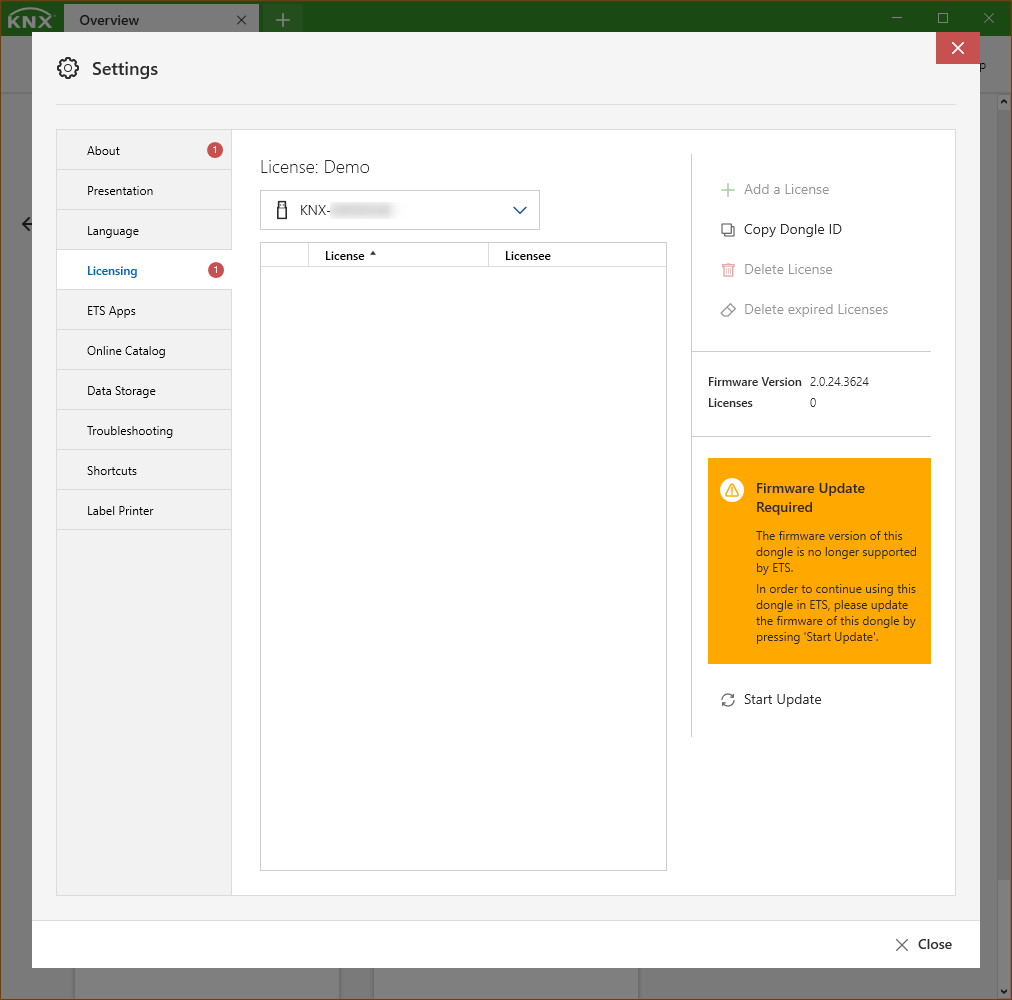The image size is (1012, 1000).
Task: Click the background scrollbar up arrow
Action: tap(1004, 101)
